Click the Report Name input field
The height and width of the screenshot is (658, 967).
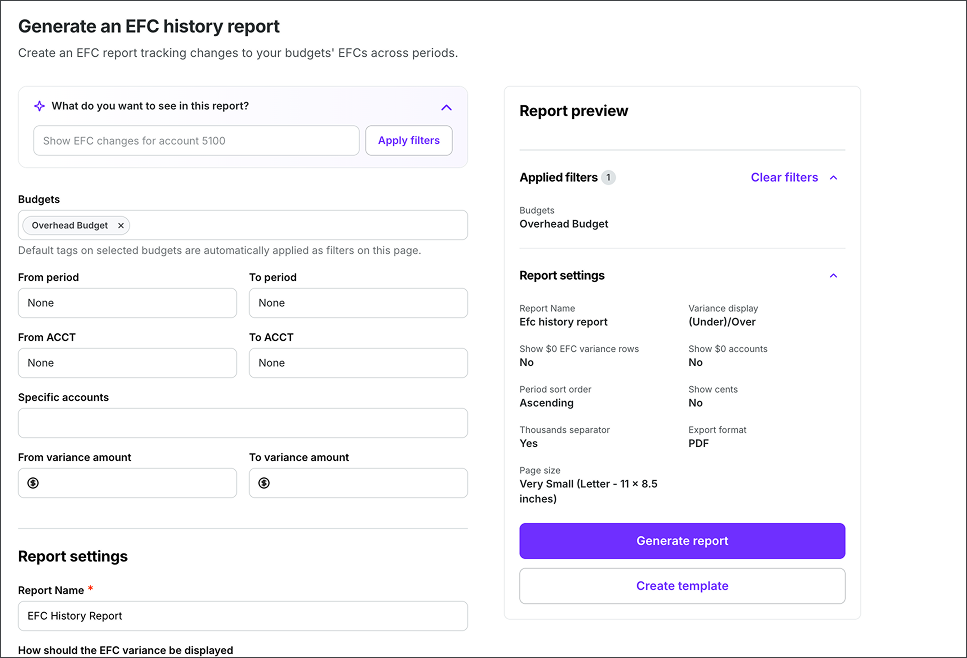(x=243, y=616)
